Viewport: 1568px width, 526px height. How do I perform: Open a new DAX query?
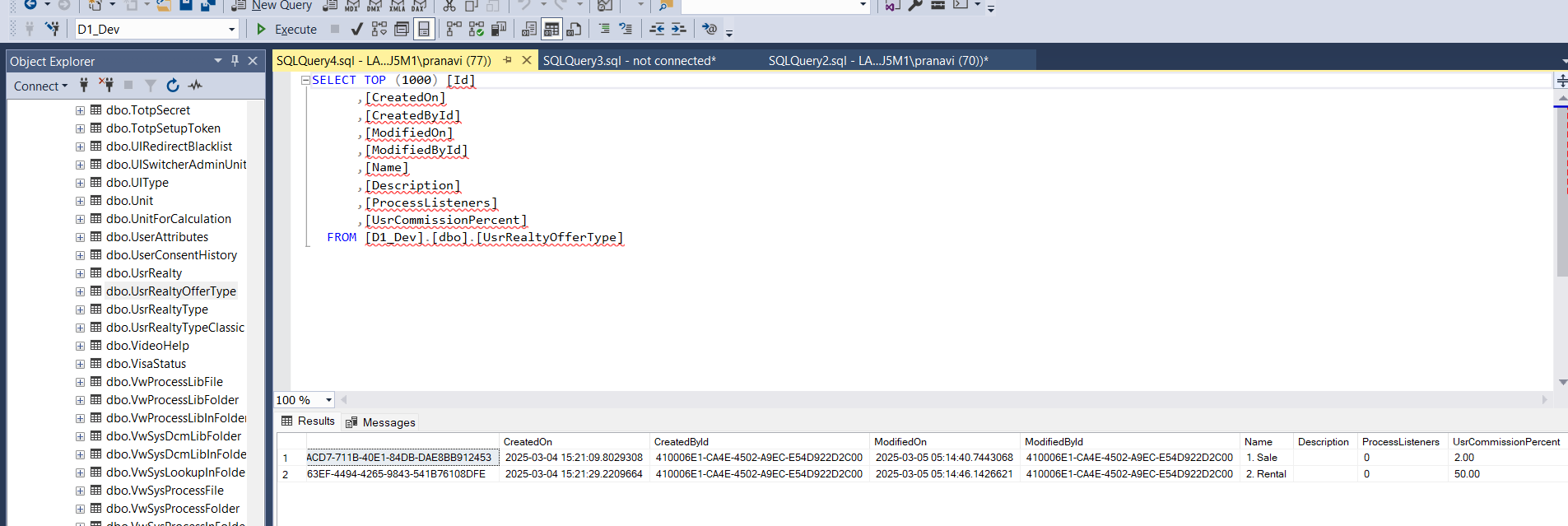click(418, 6)
